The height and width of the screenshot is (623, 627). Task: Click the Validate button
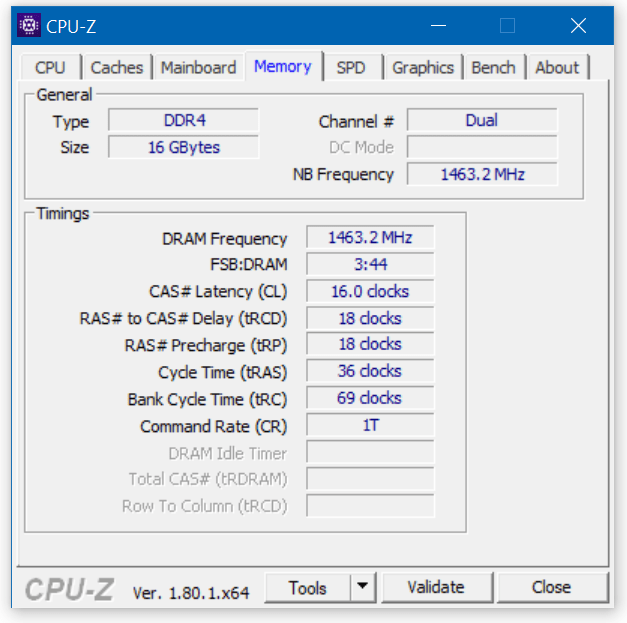[437, 587]
